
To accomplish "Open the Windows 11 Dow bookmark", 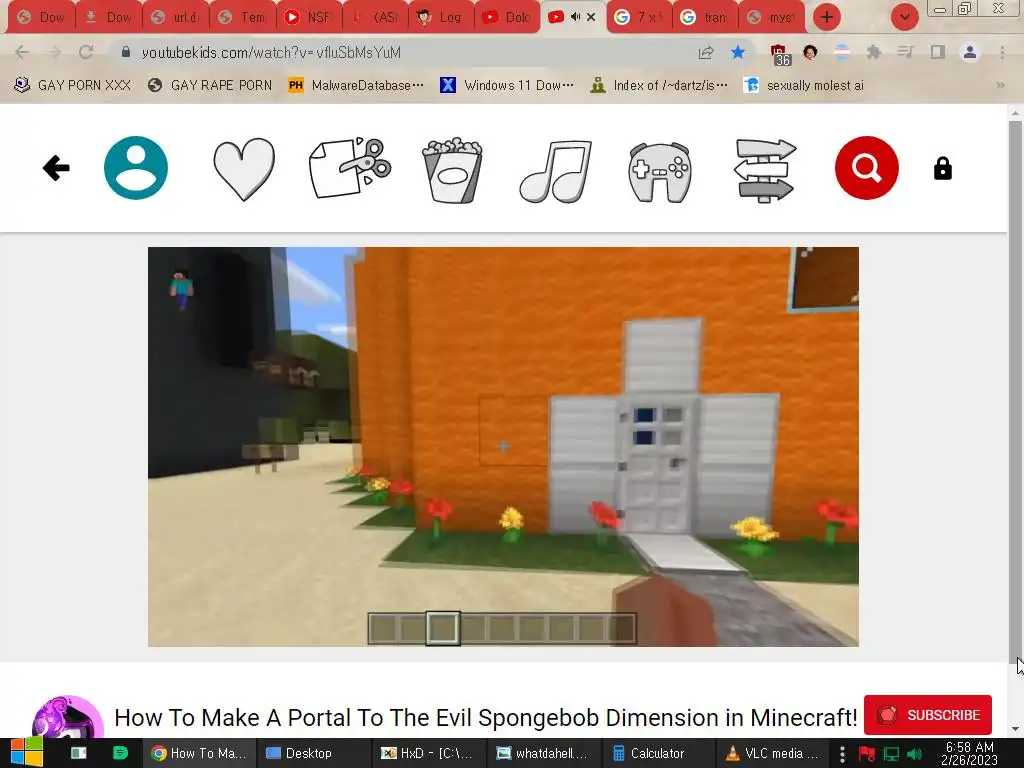I will pos(507,85).
